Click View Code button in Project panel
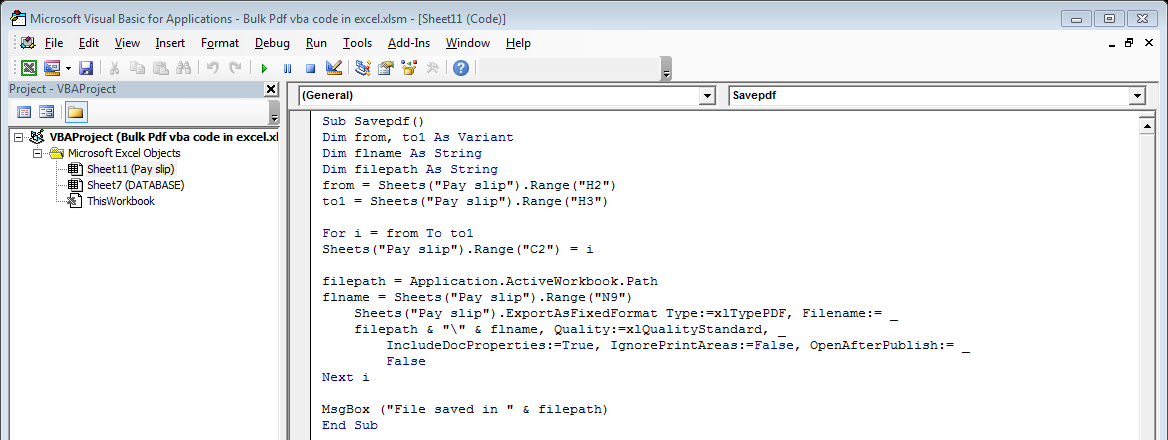This screenshot has height=440, width=1168. click(25, 111)
